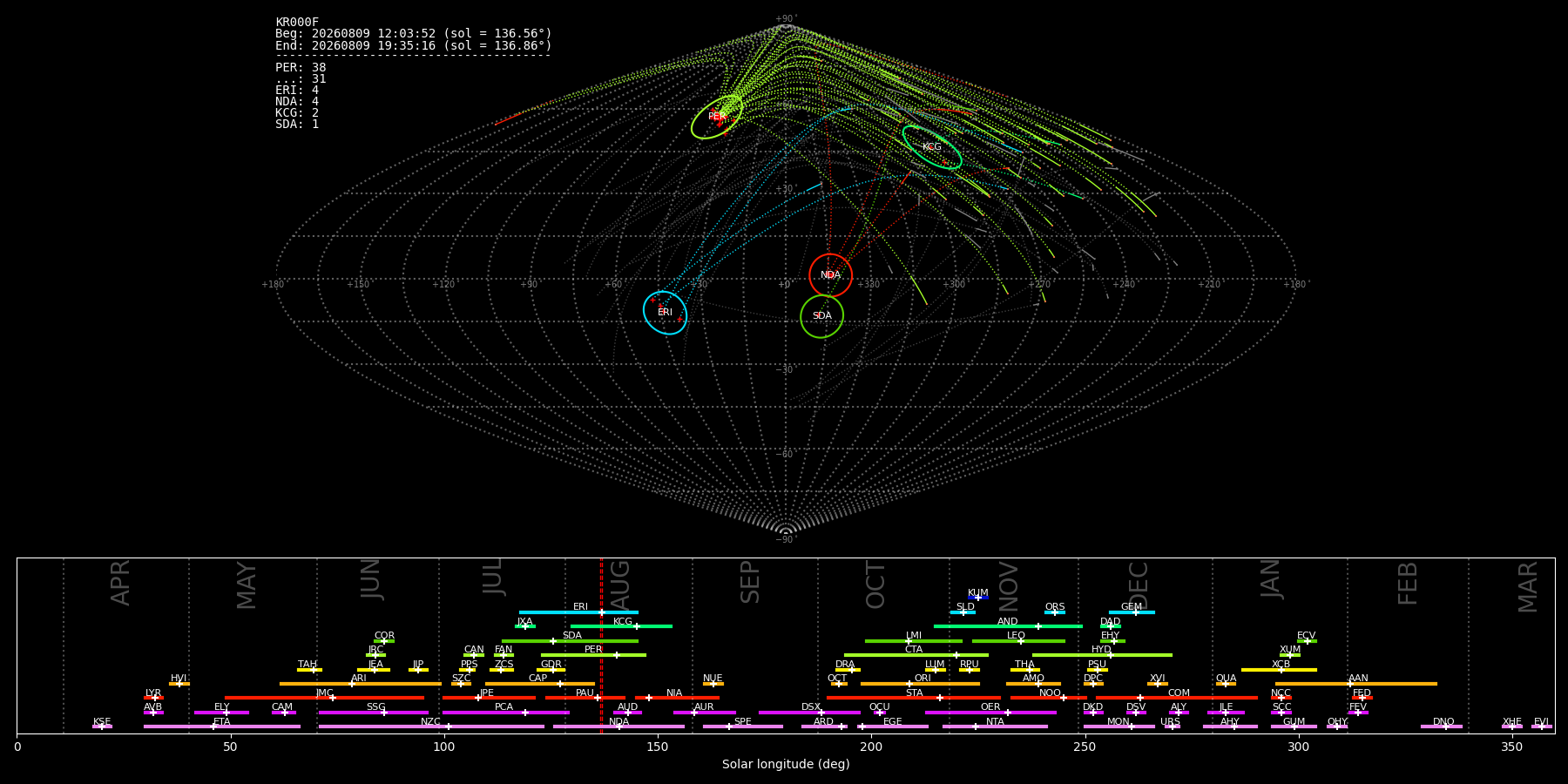1568x784 pixels.
Task: Click the KUM shower marker in timeline
Action: (978, 598)
